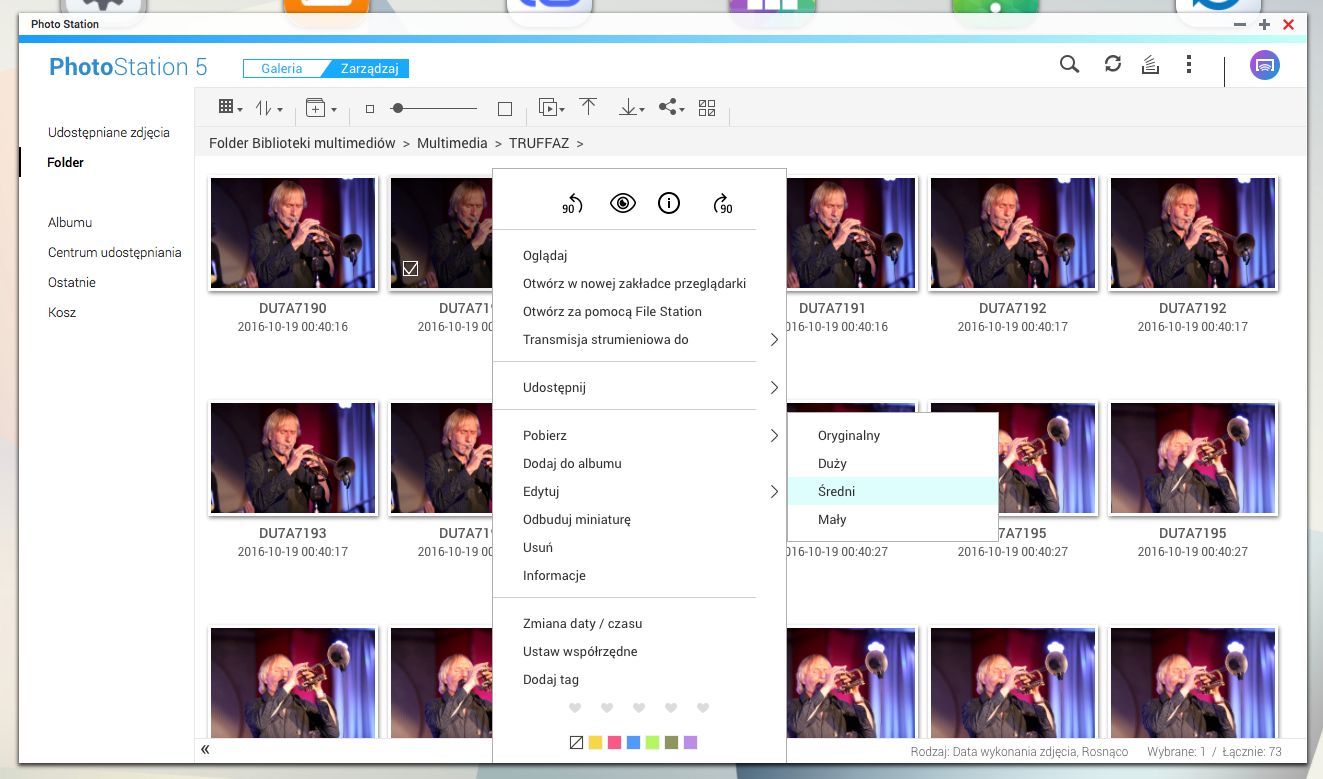Go to Folder Biblioteki multimediów breadcrumb
Viewport: 1323px width, 779px height.
[302, 143]
